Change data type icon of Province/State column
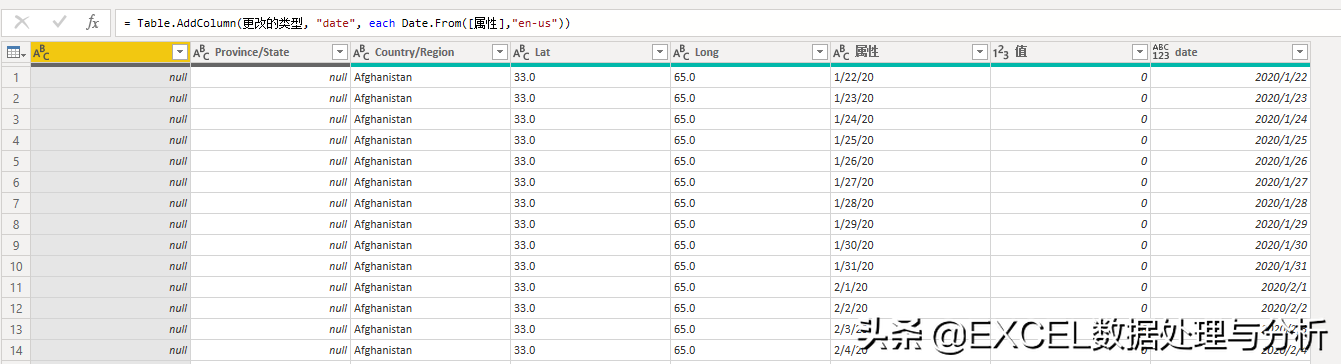 click(201, 52)
